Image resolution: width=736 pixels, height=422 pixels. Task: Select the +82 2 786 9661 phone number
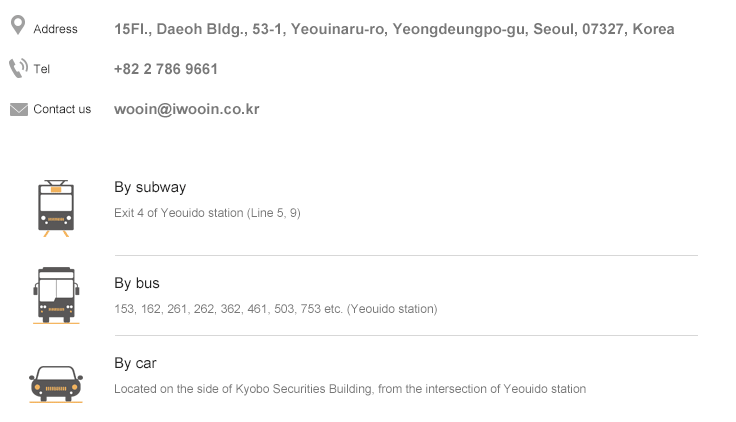[166, 69]
